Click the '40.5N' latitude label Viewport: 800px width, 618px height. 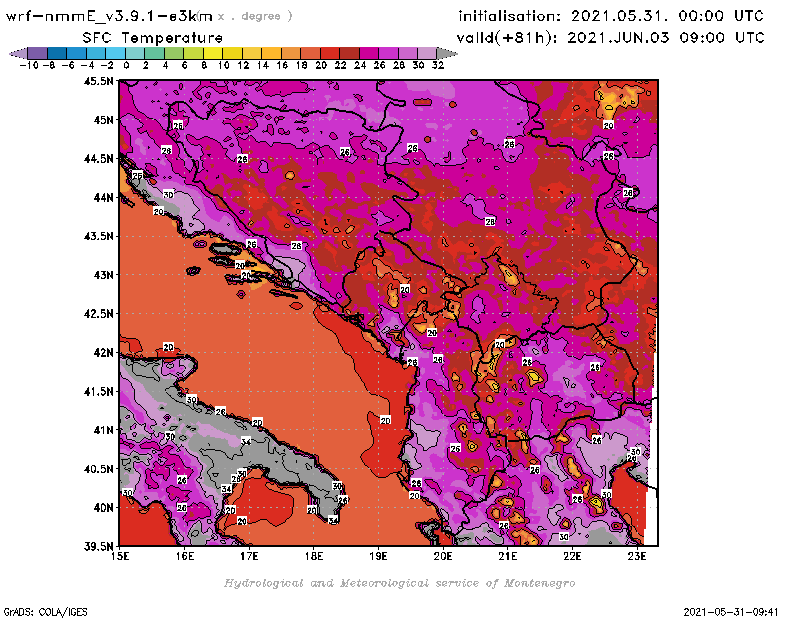(x=98, y=469)
